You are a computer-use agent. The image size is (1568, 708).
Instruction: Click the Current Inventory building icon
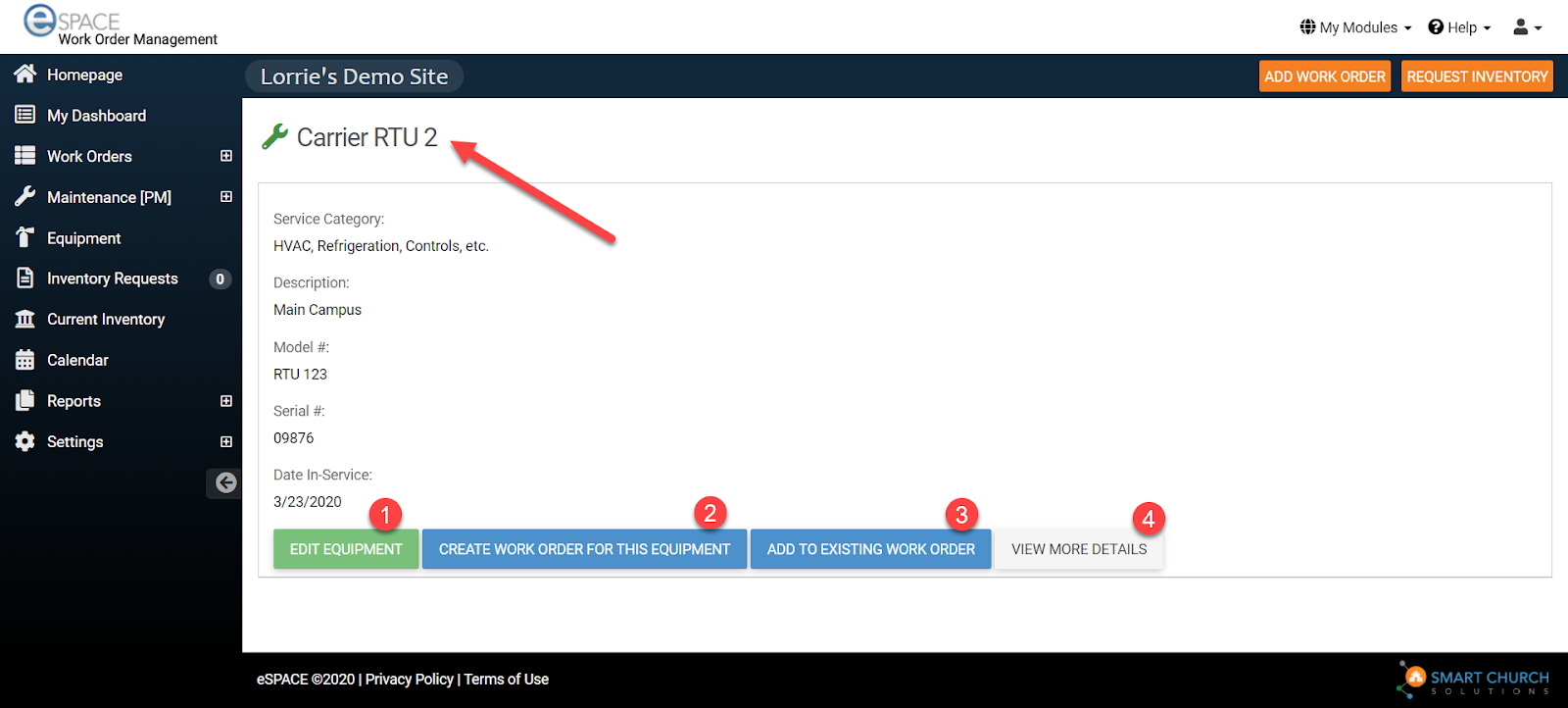click(25, 319)
